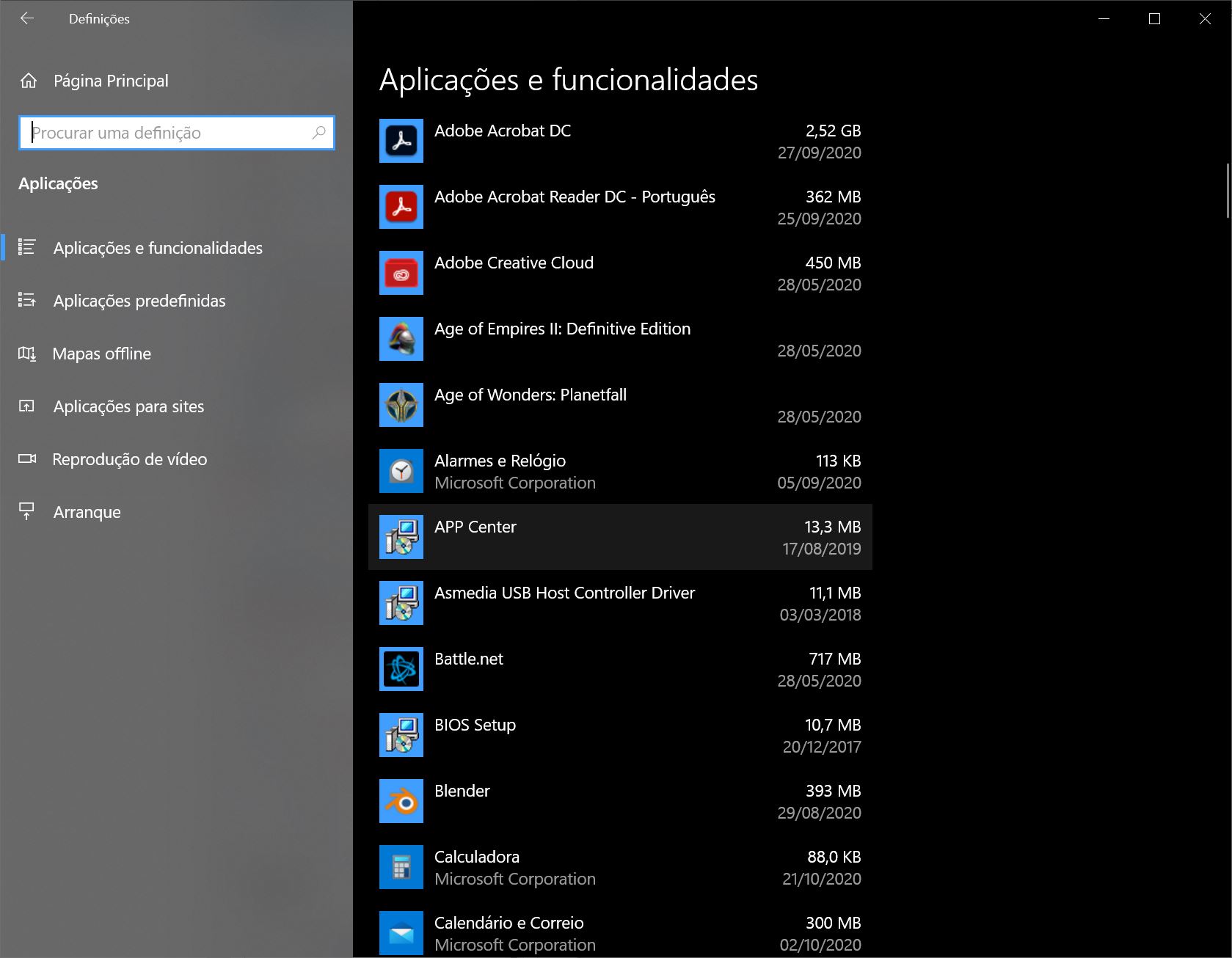Select the Calculadora name

click(x=477, y=857)
